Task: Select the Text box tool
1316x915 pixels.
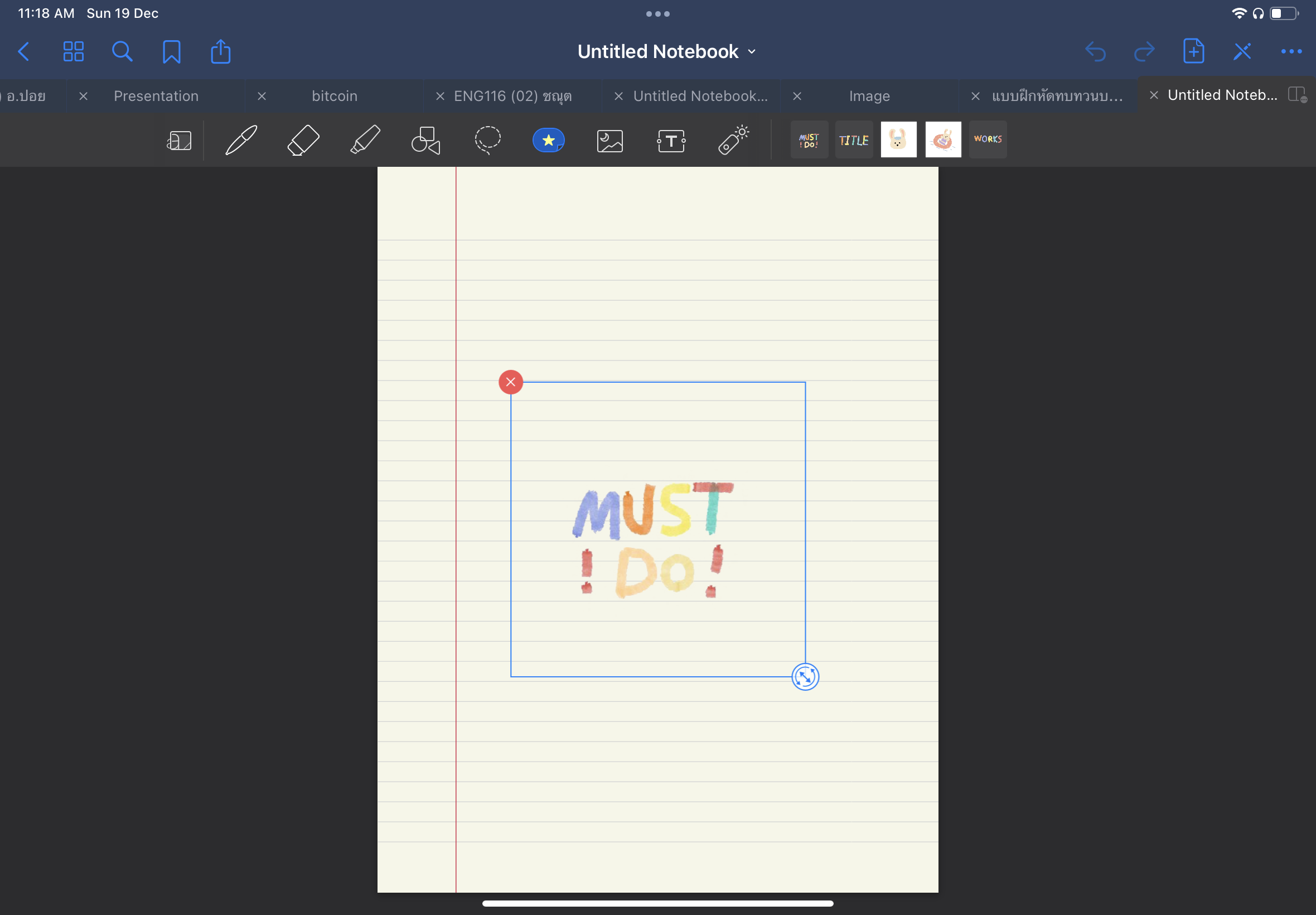Action: click(671, 140)
